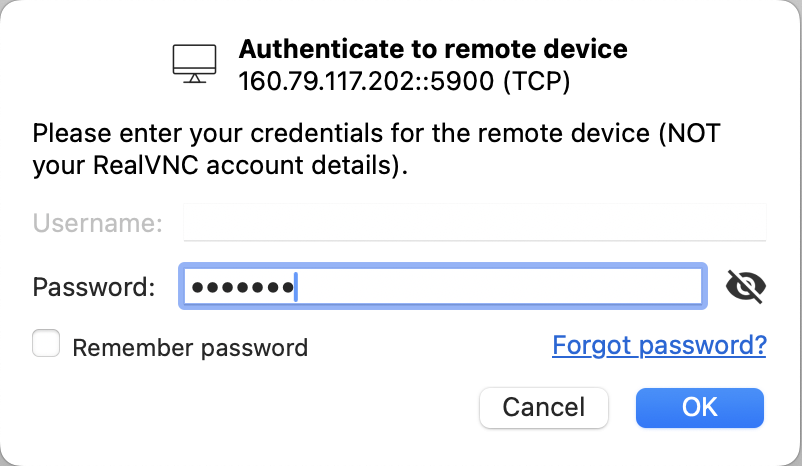Screen dimensions: 802x466
Task: Click the "Password:" label
Action: [x=94, y=288]
